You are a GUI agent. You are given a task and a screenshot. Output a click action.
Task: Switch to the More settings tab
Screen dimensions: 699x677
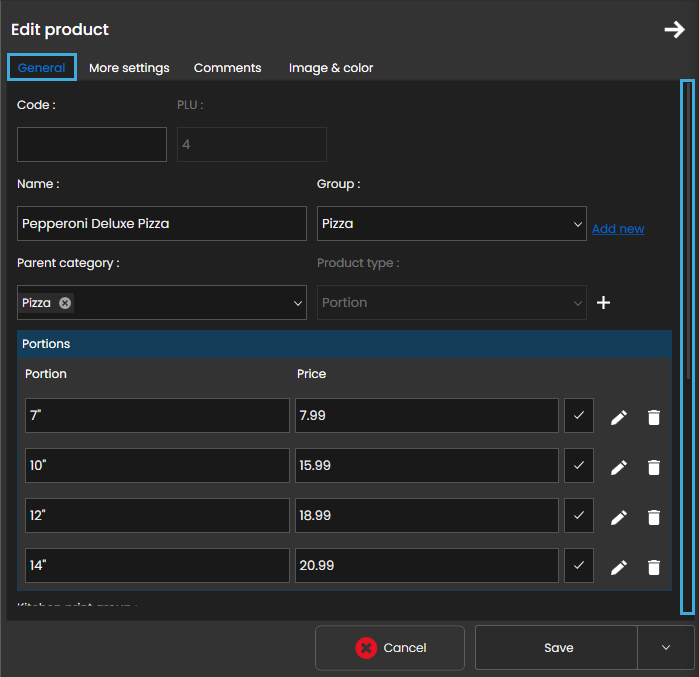129,68
